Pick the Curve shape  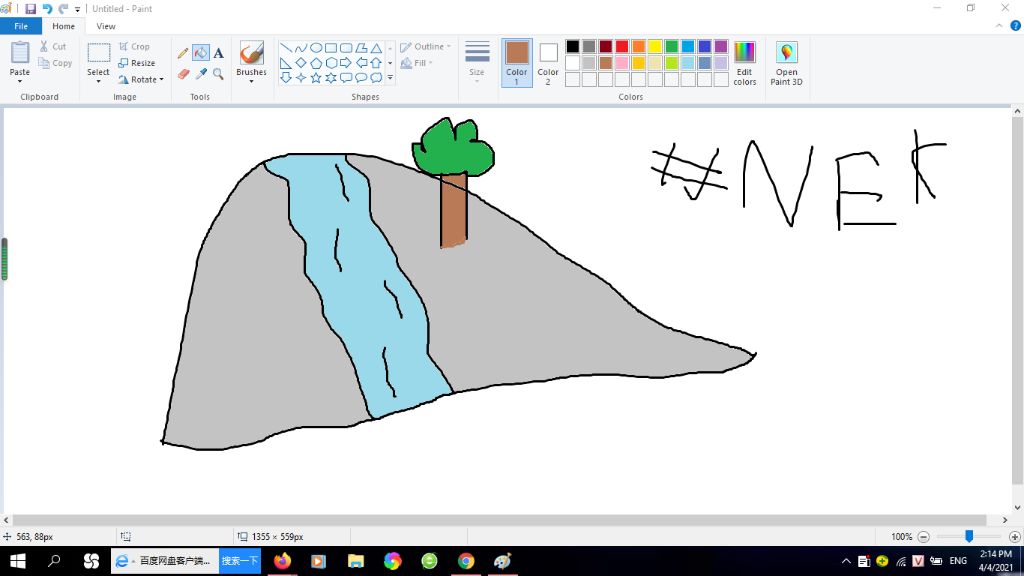300,48
